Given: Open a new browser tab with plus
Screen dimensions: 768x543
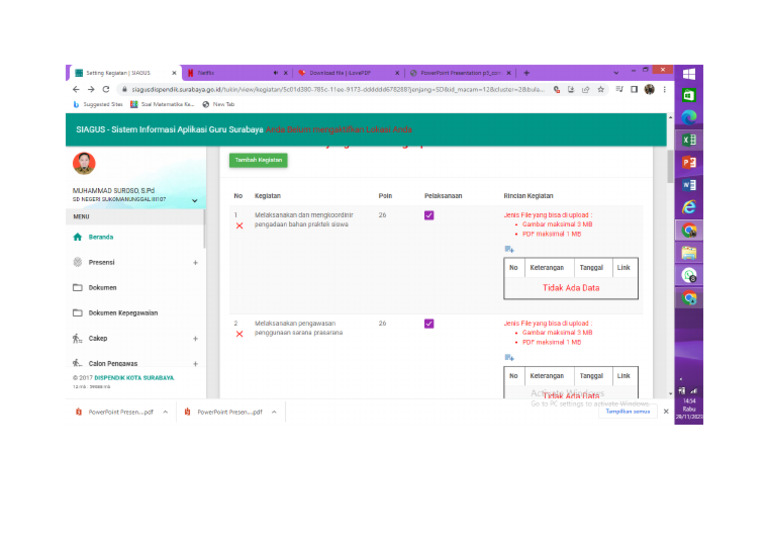Looking at the screenshot, I should 527,73.
